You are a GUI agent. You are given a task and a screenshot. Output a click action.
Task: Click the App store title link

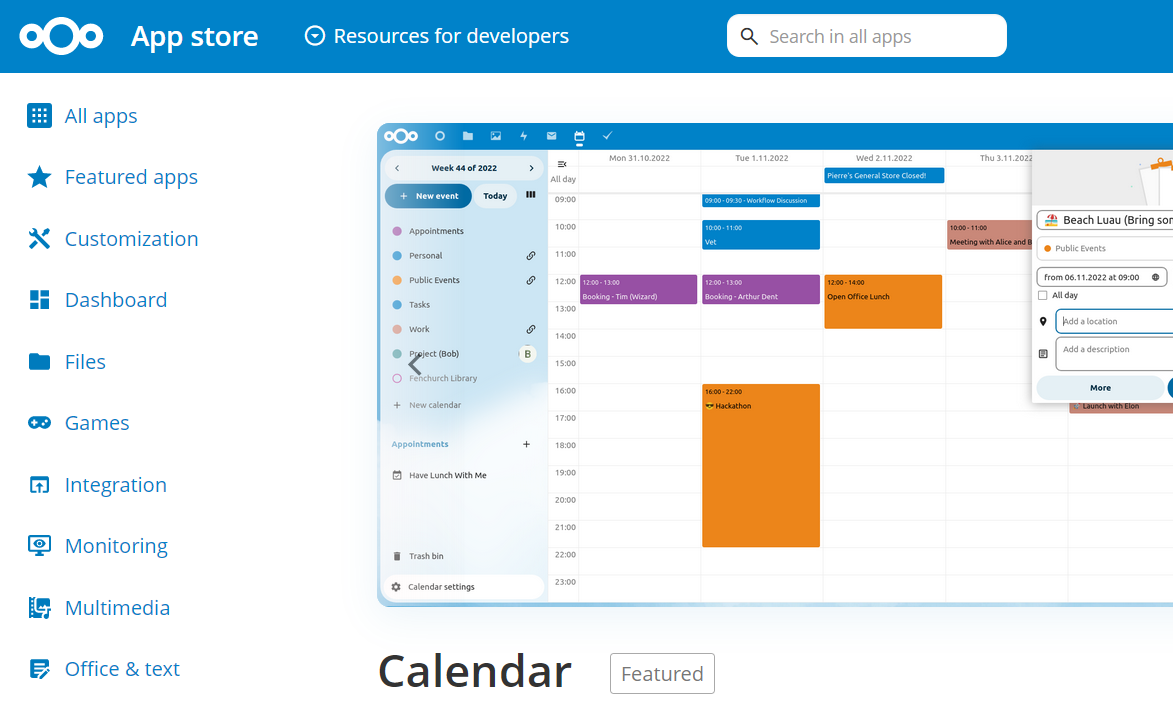pos(194,37)
